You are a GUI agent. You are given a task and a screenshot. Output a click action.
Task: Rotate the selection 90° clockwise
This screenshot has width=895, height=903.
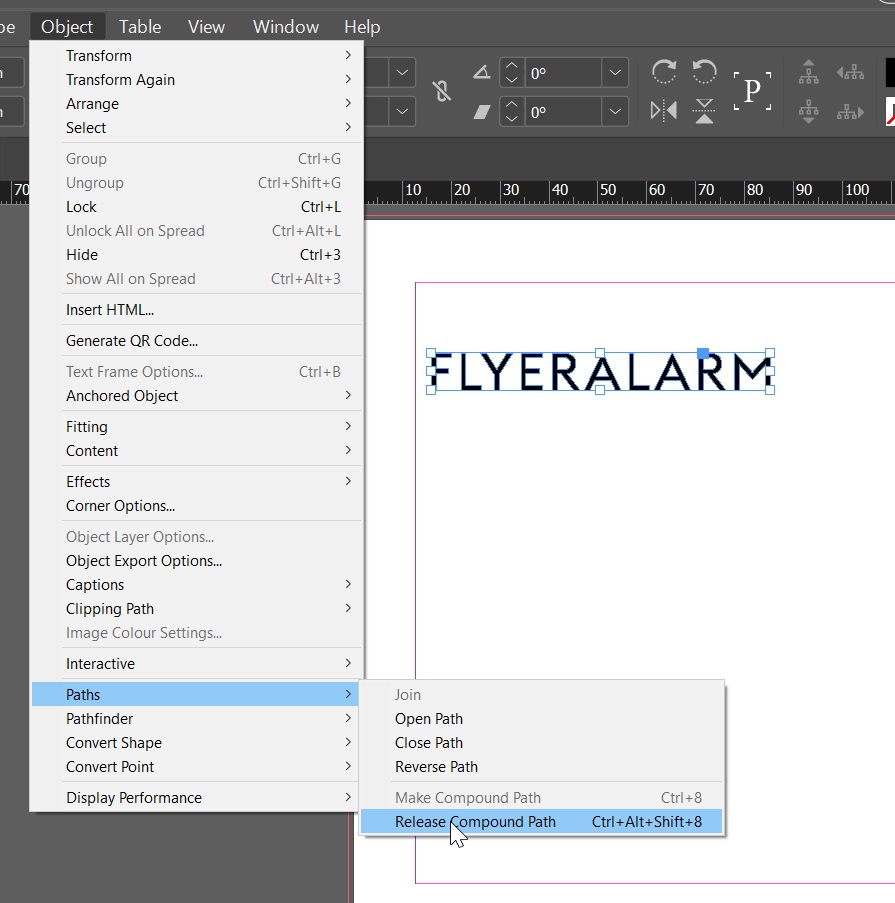pyautogui.click(x=663, y=71)
